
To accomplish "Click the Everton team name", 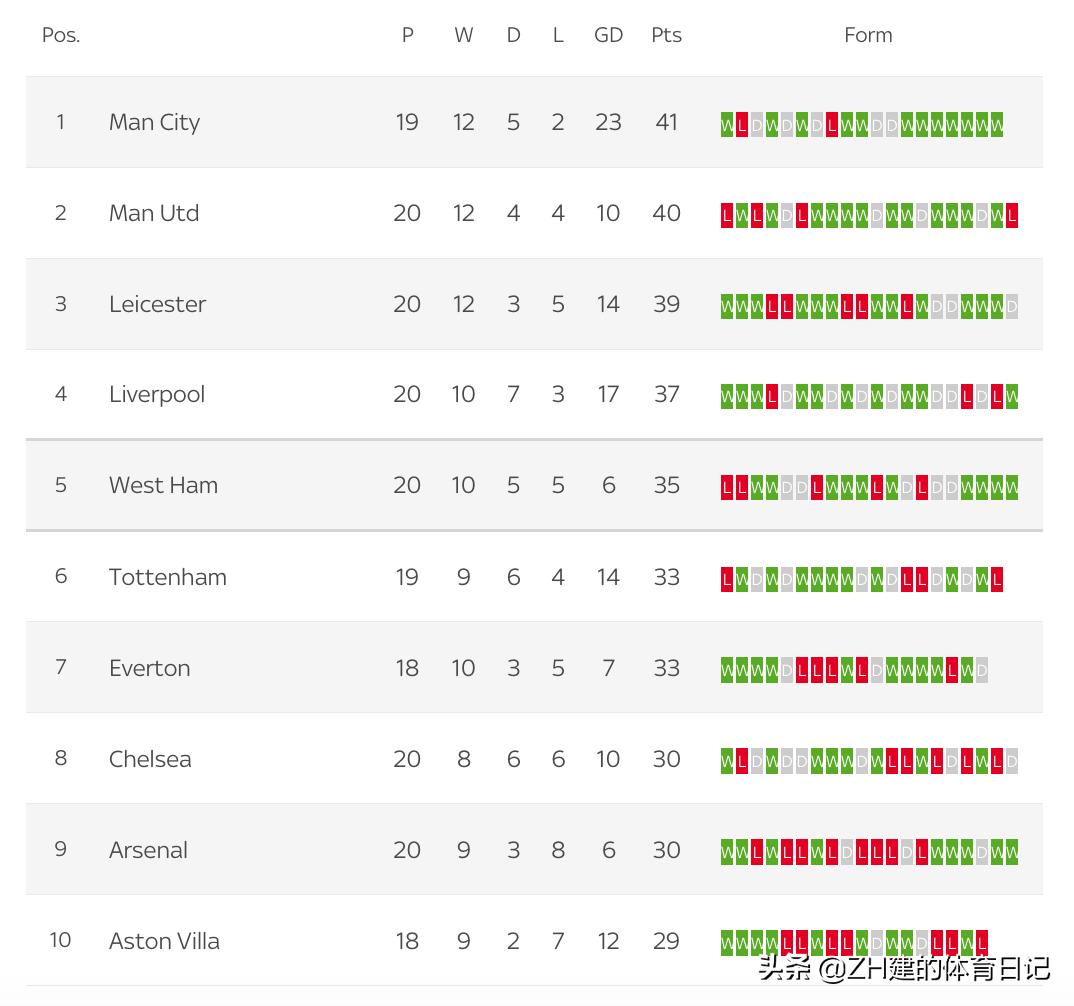I will click(149, 668).
